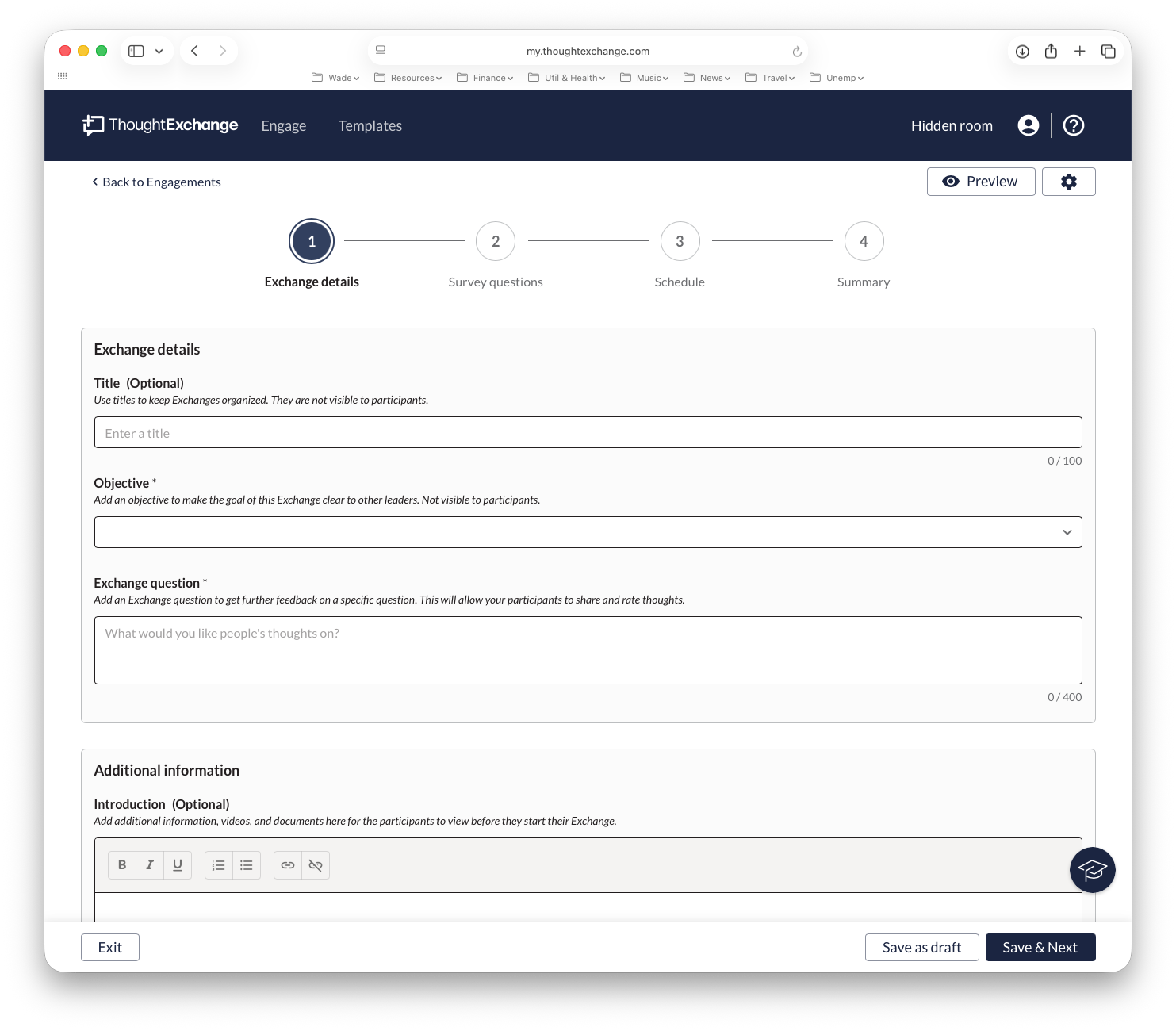Expand the Objective dropdown
Viewport: 1176px width, 1031px height.
(1067, 532)
